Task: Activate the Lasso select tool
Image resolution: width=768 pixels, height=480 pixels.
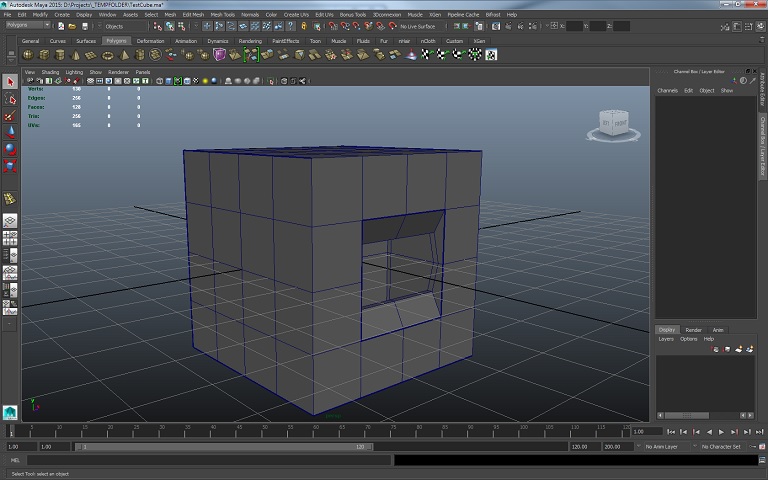Action: [x=10, y=99]
